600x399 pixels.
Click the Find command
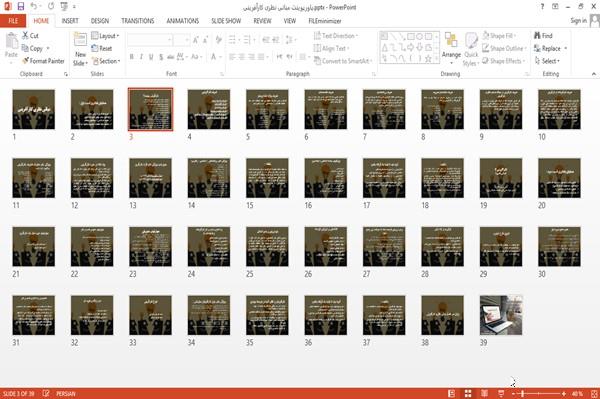543,36
